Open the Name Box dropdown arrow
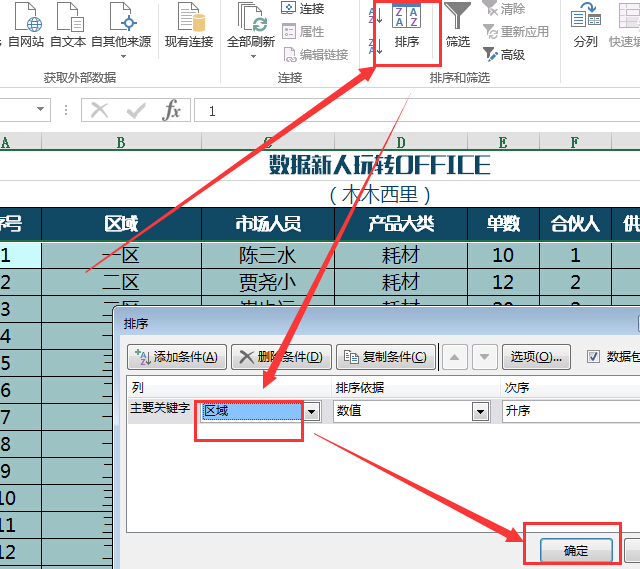Image resolution: width=640 pixels, height=569 pixels. click(x=40, y=109)
